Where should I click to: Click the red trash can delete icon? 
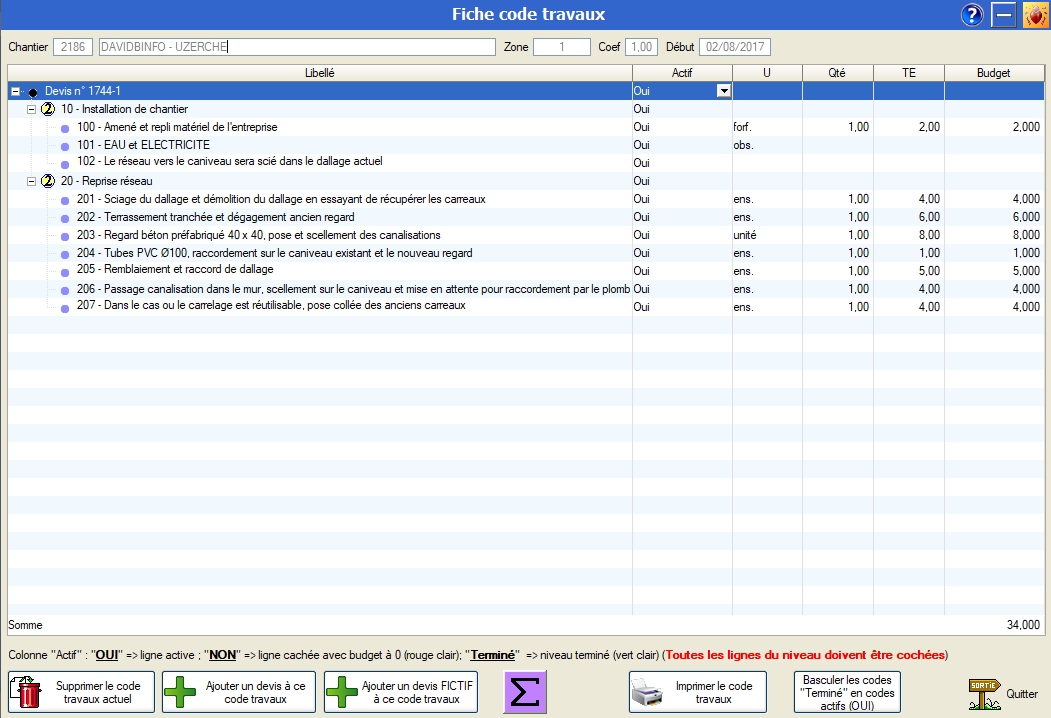click(30, 692)
